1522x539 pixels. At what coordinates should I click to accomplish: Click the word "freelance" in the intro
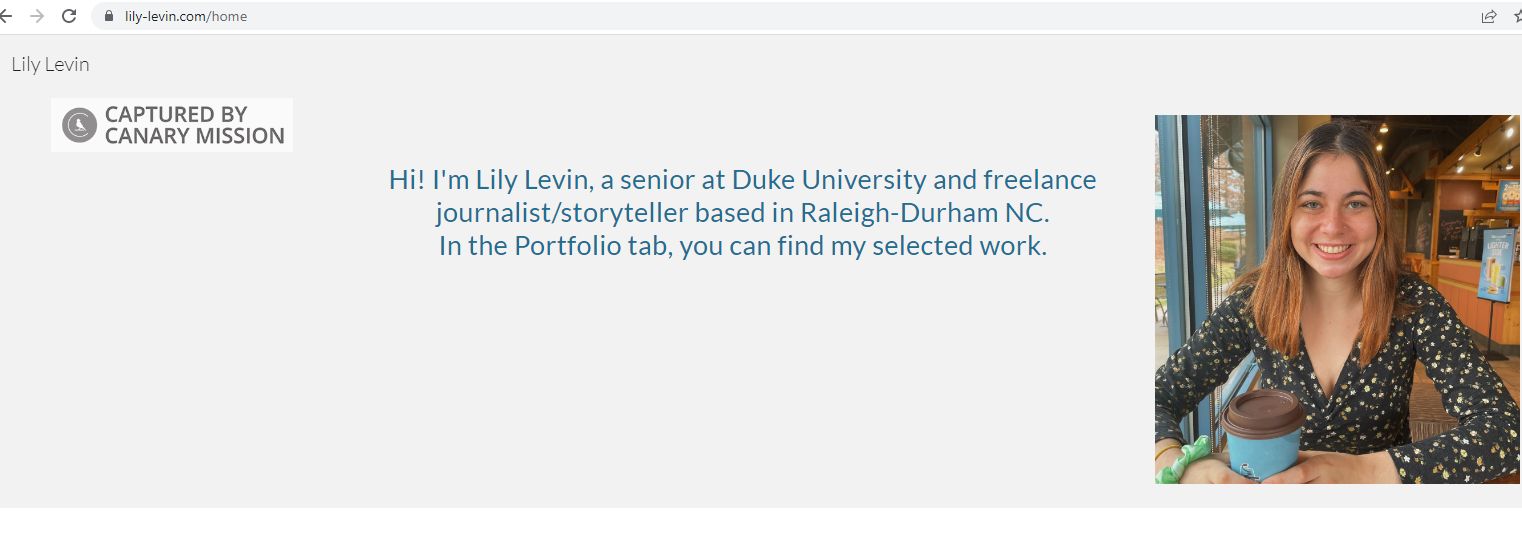click(x=1039, y=180)
